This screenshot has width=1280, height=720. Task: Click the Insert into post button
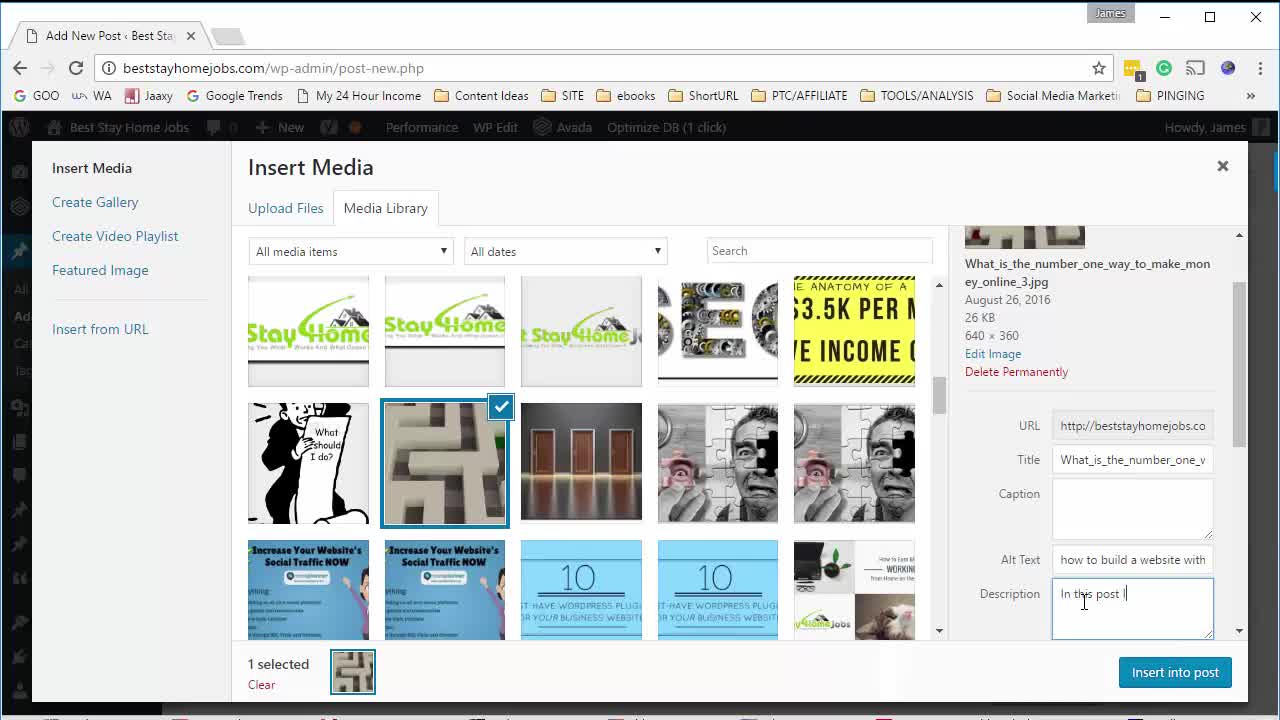point(1175,672)
